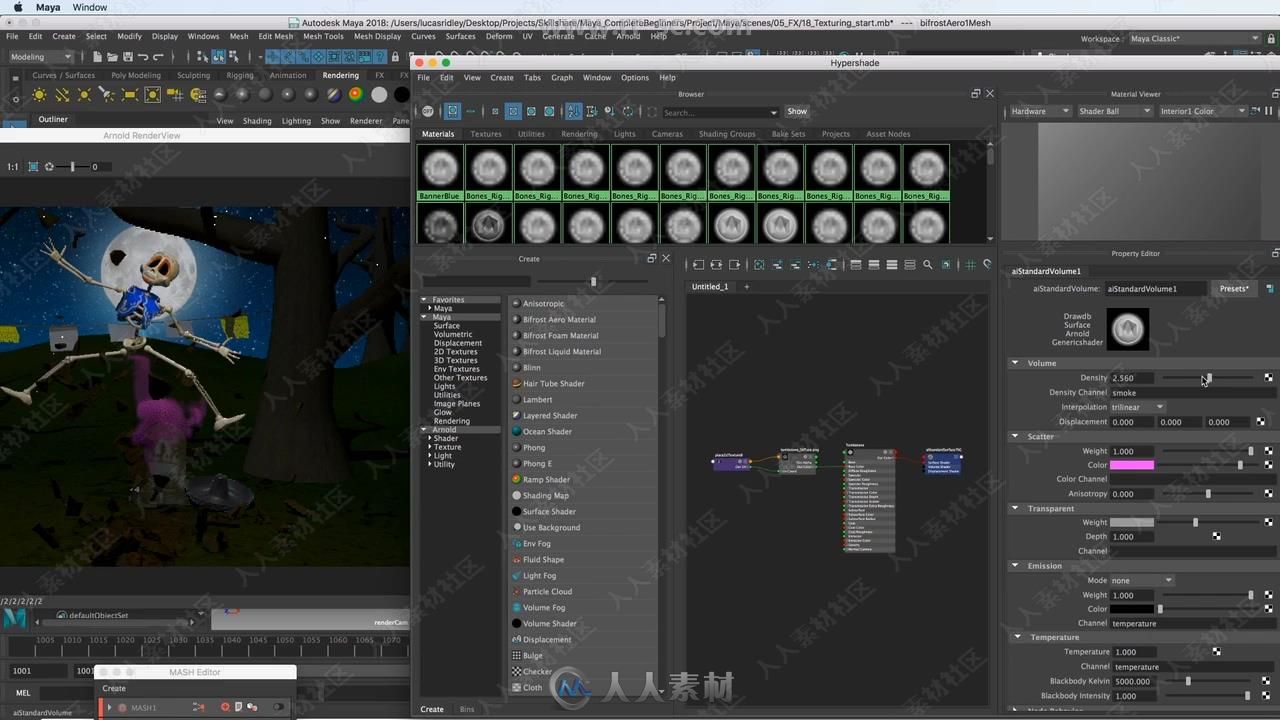1280x720 pixels.
Task: Click the ramp shader sphere shelf icon
Action: [x=356, y=95]
